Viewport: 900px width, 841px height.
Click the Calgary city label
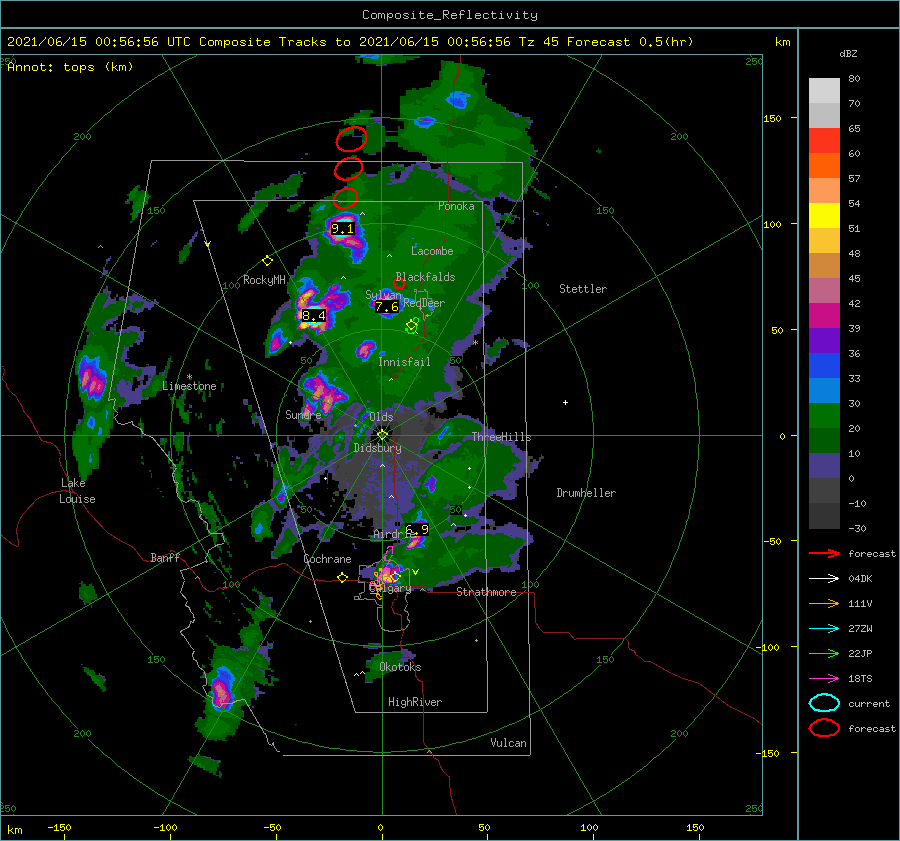[x=390, y=588]
